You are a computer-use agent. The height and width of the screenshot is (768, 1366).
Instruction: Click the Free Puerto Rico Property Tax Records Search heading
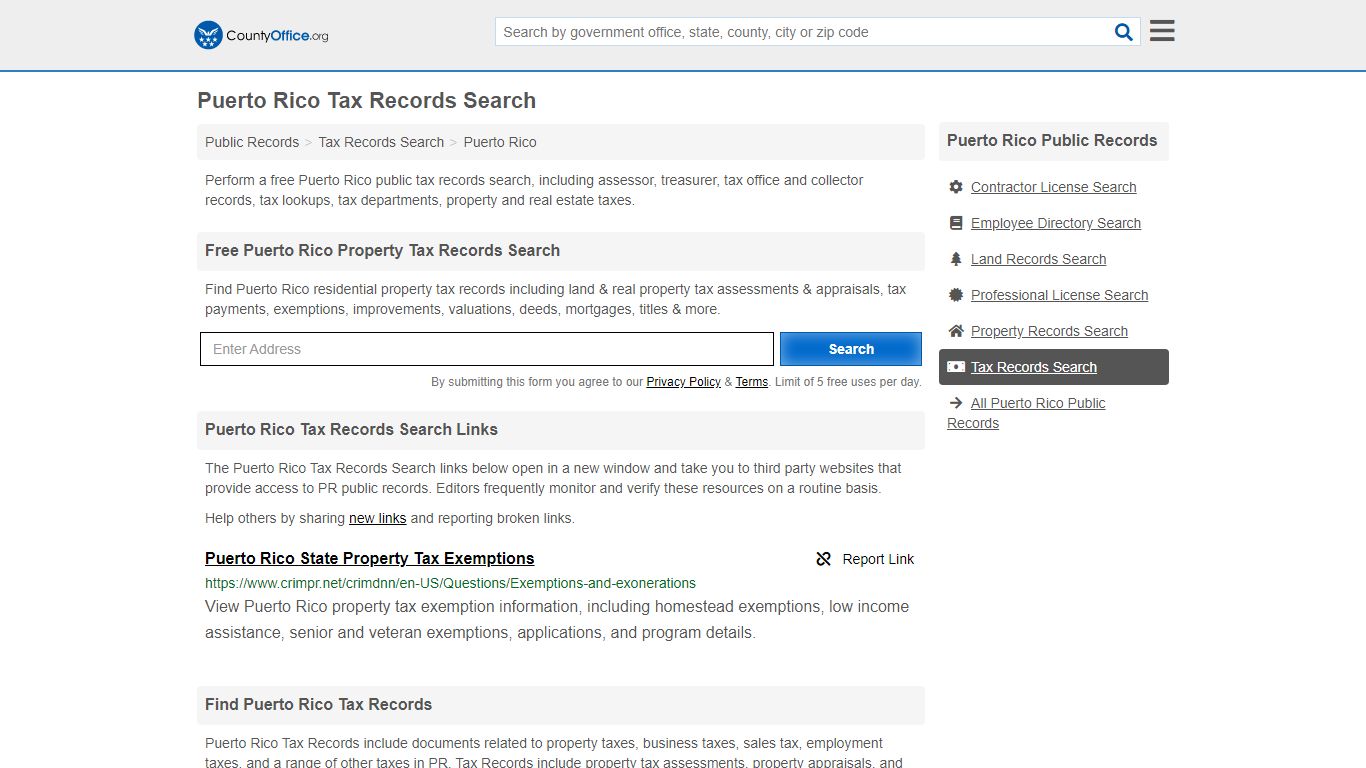[x=382, y=251]
